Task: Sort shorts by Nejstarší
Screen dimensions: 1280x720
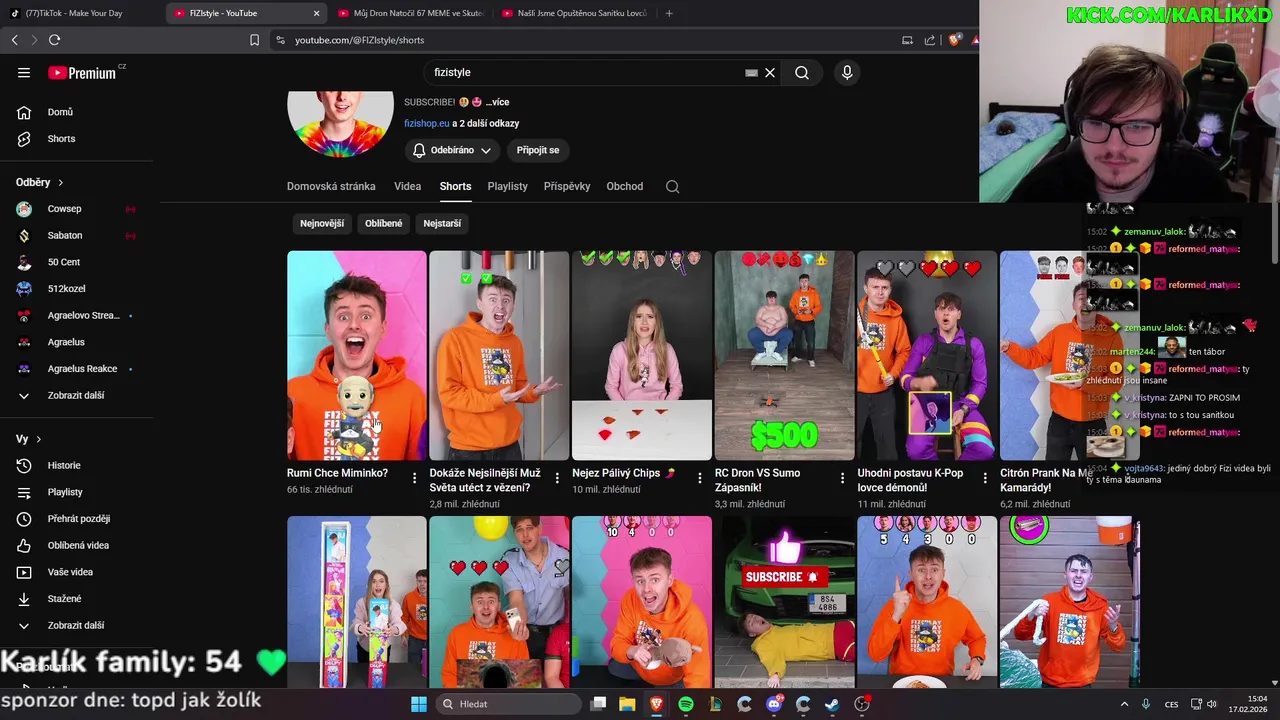Action: point(442,224)
